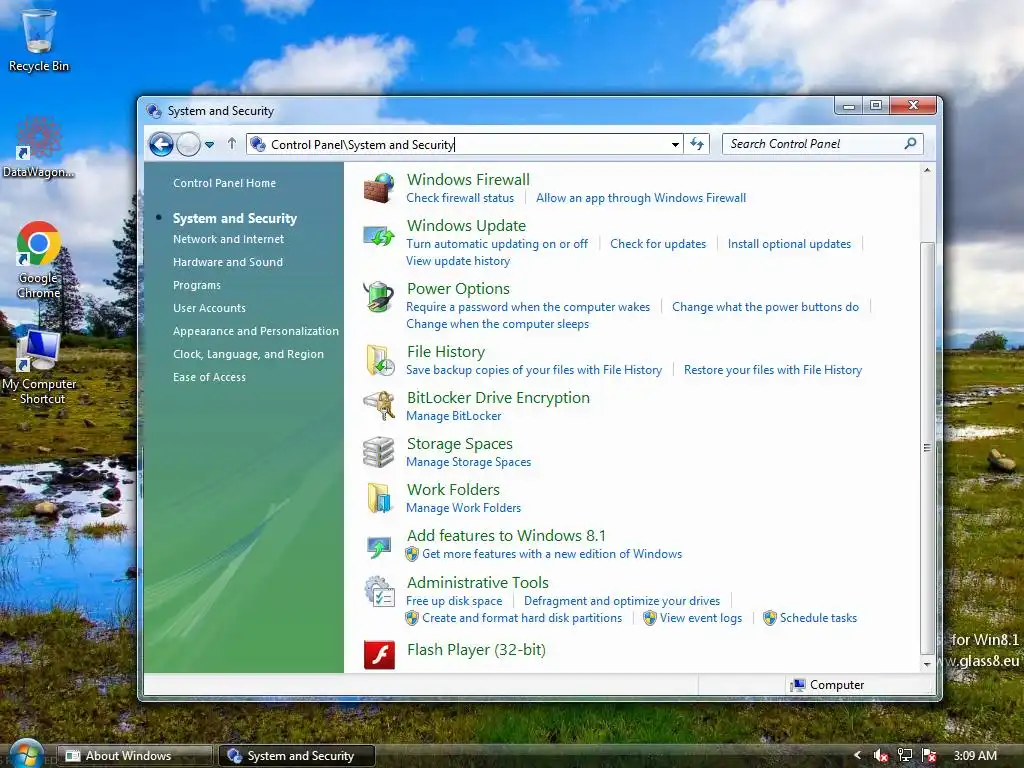Select Network and Internet category

pyautogui.click(x=229, y=239)
